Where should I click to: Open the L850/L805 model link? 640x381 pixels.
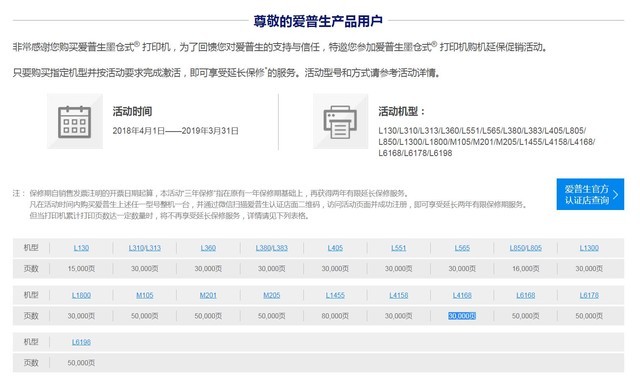pos(525,248)
